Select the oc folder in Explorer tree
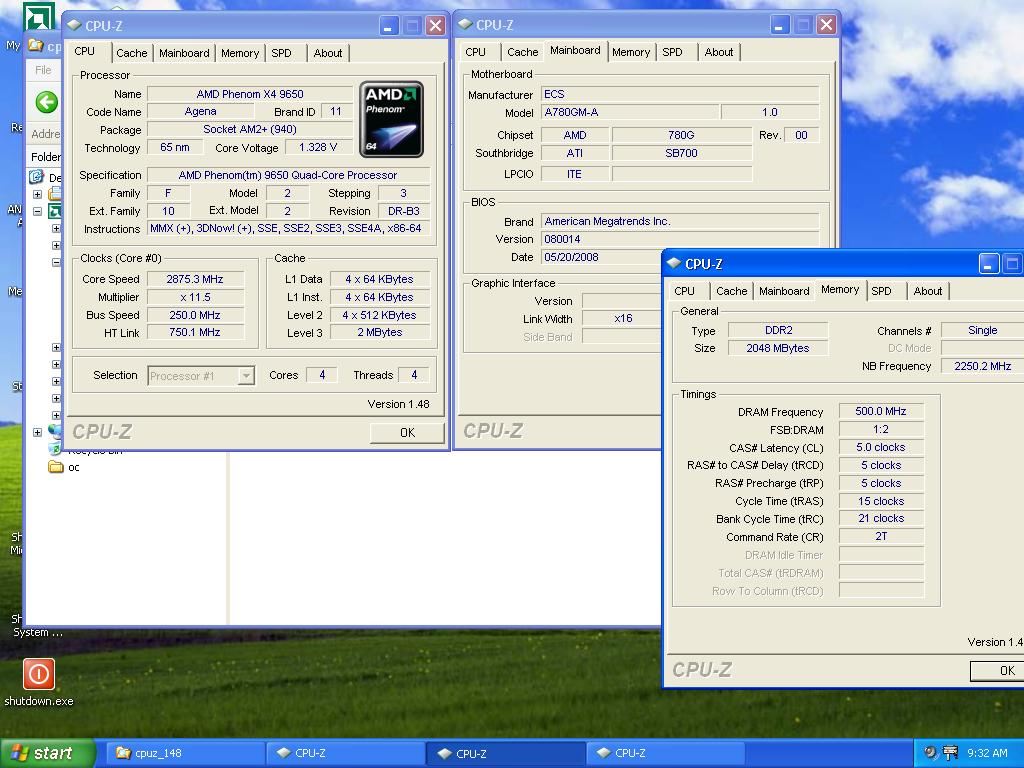 tap(65, 468)
